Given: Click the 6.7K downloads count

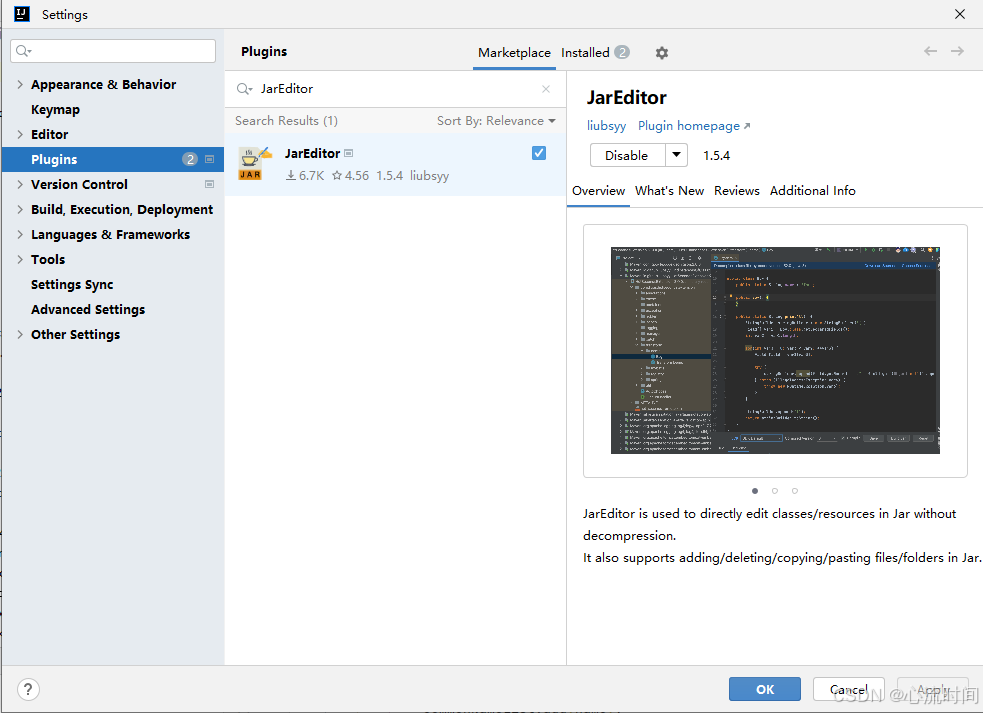Looking at the screenshot, I should [305, 176].
